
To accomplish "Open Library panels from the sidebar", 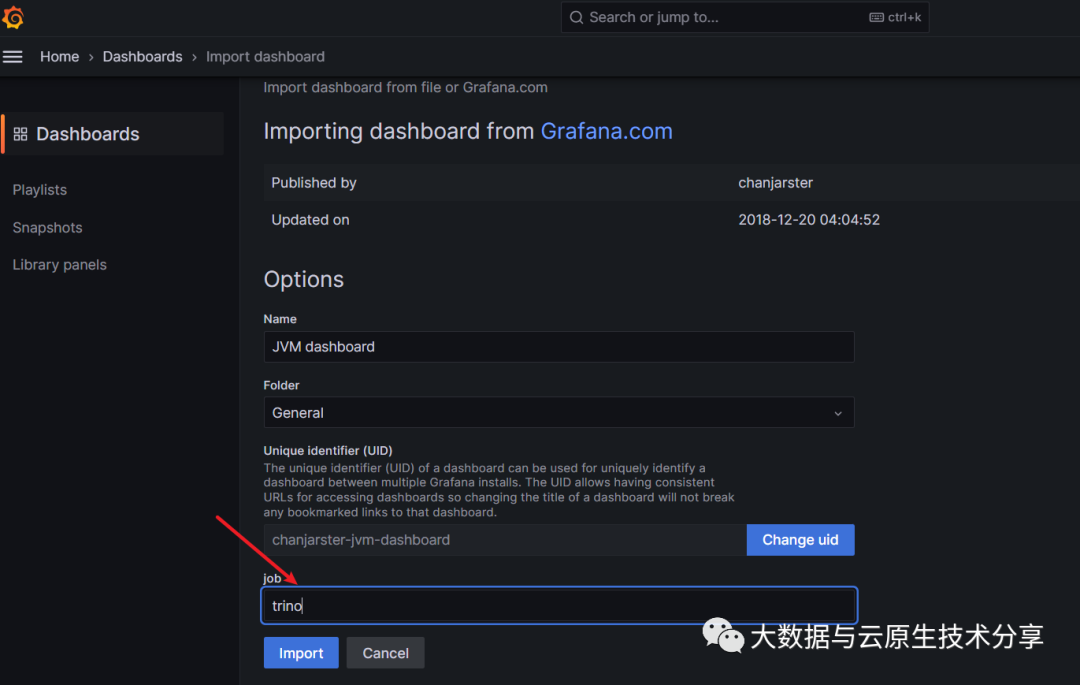I will [59, 264].
